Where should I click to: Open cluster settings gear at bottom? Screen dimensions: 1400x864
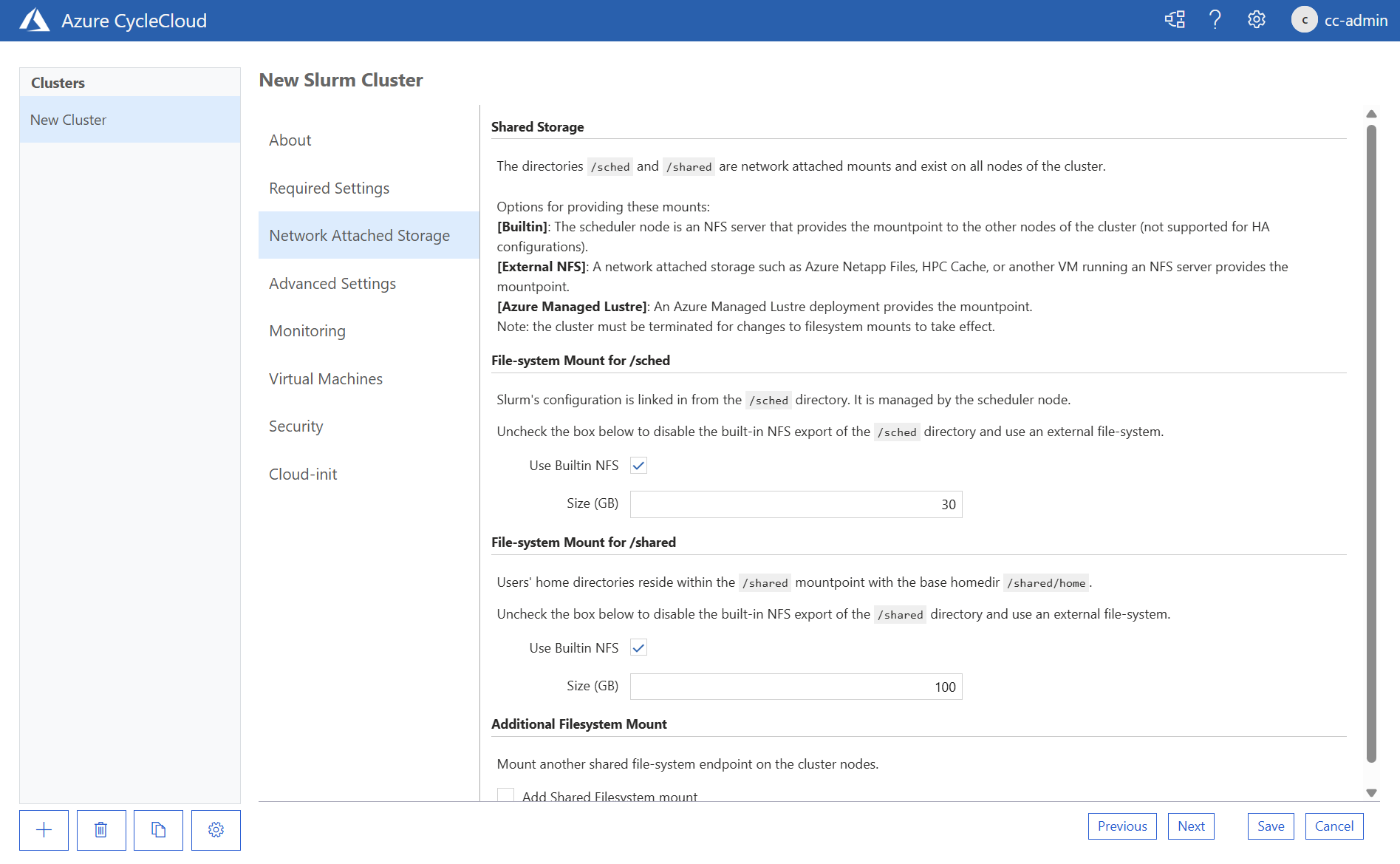pos(216,830)
